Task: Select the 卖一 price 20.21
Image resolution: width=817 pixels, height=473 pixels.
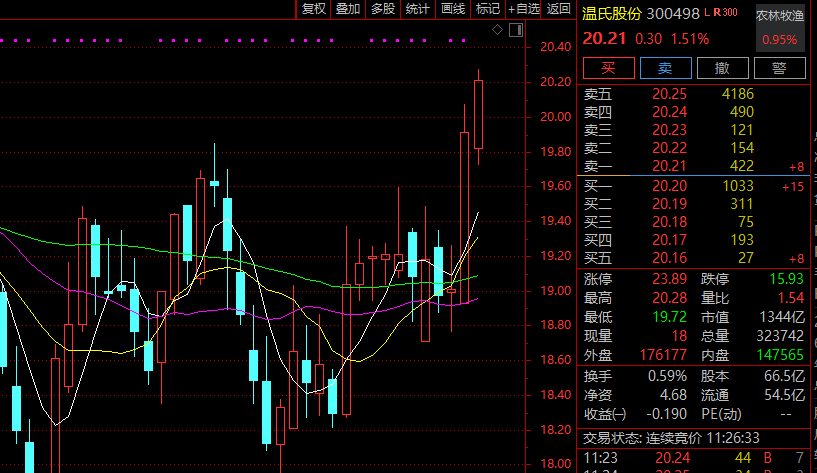Action: point(670,166)
